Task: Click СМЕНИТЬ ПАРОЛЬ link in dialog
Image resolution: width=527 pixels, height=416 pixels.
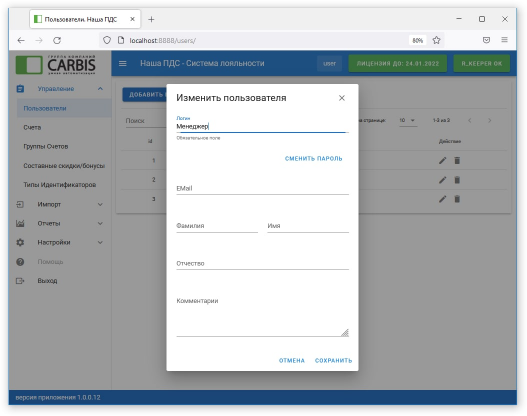Action: (x=314, y=159)
